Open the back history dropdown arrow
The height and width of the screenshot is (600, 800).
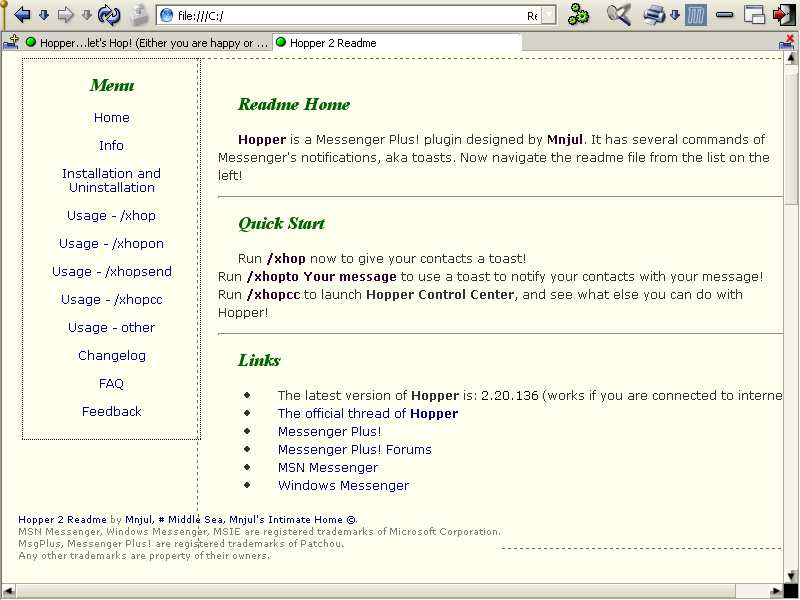tap(44, 15)
